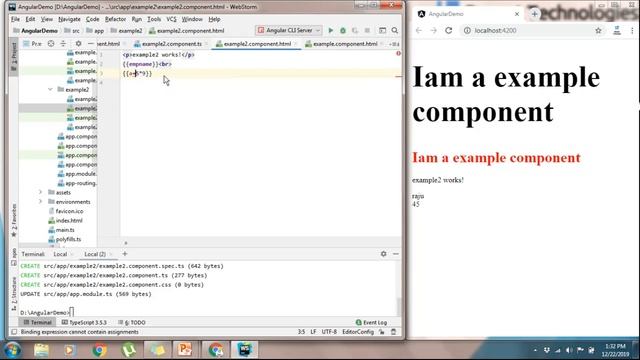Toggle the Favorites tool window side tab
The image size is (640, 360).
(x=14, y=221)
